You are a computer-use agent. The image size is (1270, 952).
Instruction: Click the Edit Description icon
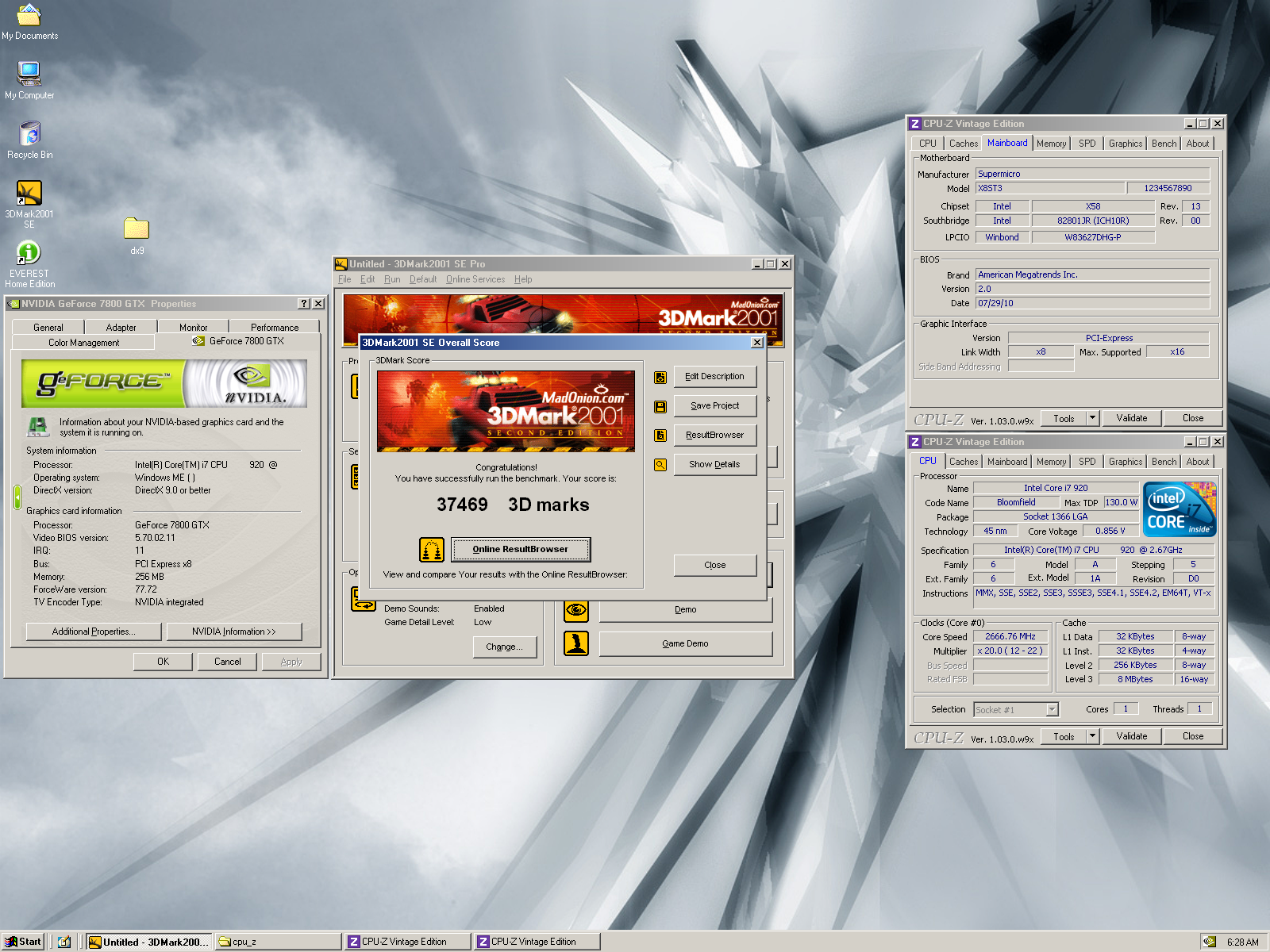pyautogui.click(x=660, y=378)
